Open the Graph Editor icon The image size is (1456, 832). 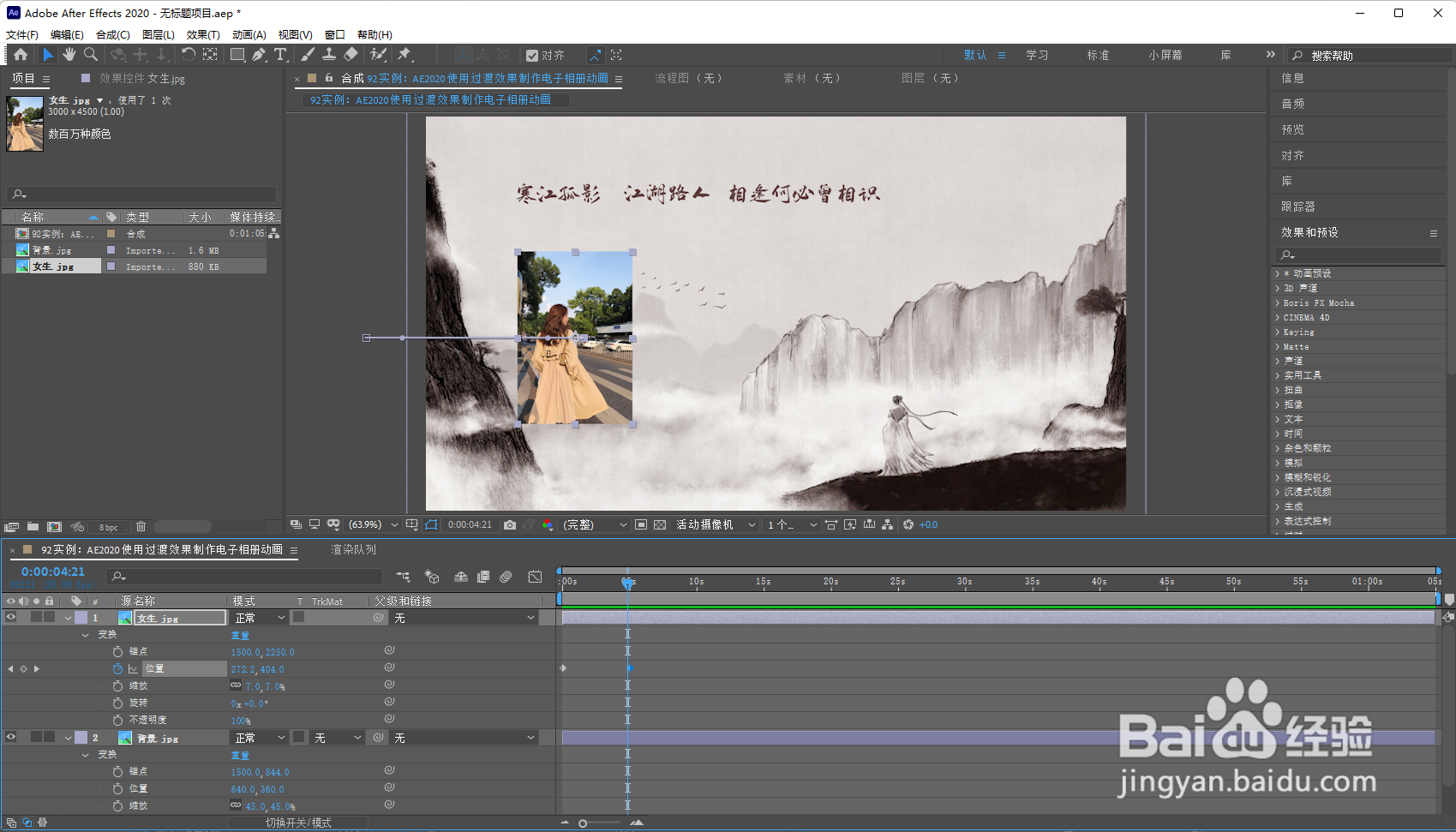point(535,577)
